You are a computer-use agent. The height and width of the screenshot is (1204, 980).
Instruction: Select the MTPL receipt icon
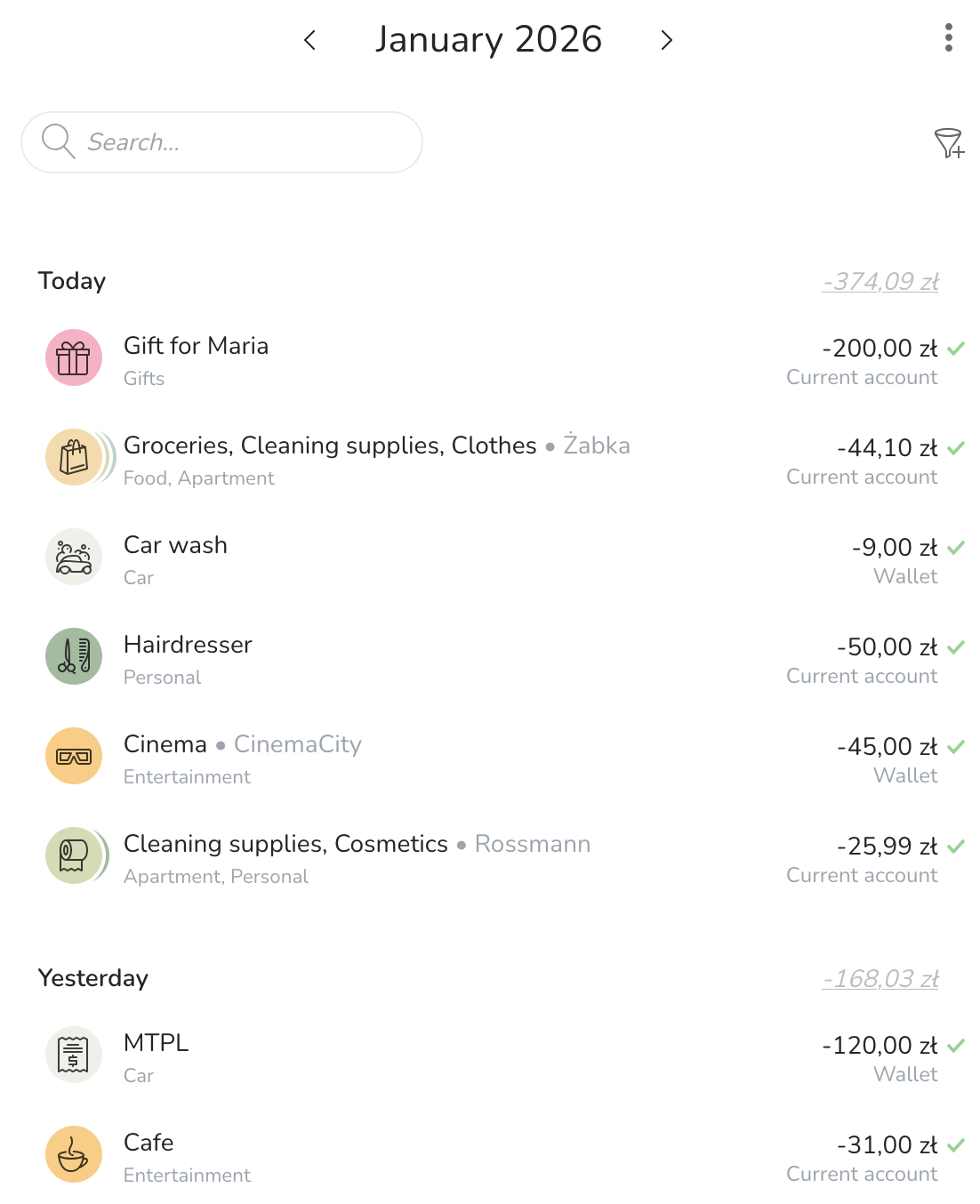click(x=73, y=1055)
